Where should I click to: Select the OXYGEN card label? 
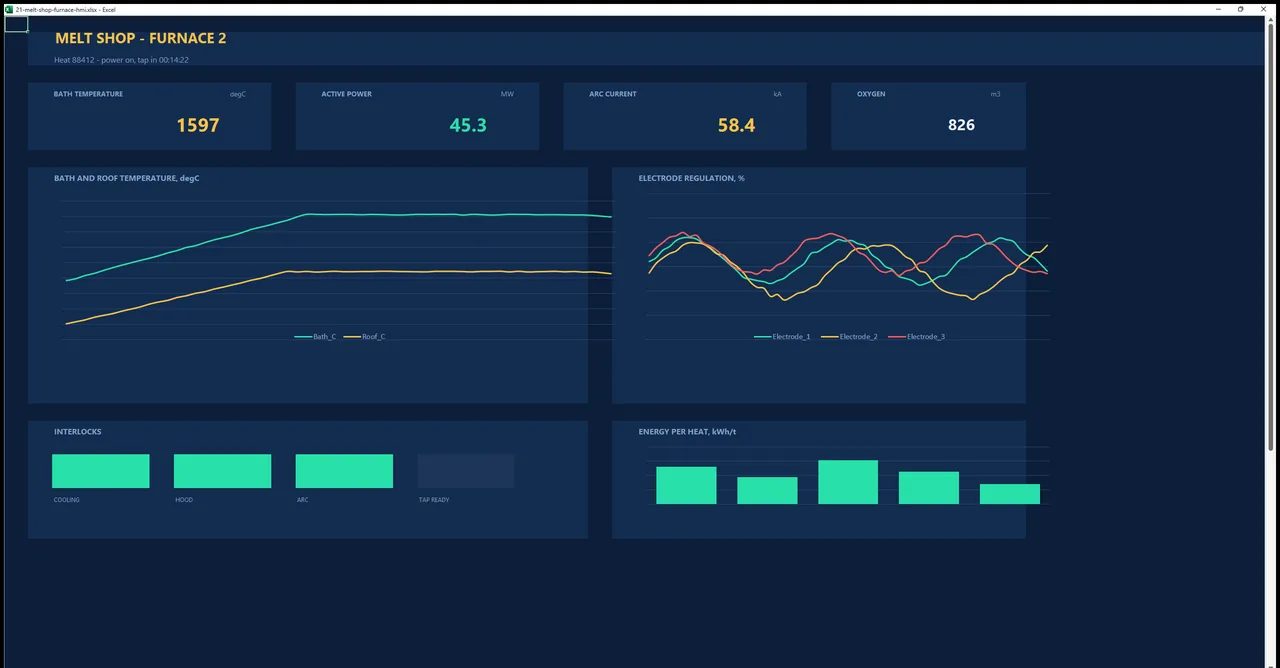[871, 94]
